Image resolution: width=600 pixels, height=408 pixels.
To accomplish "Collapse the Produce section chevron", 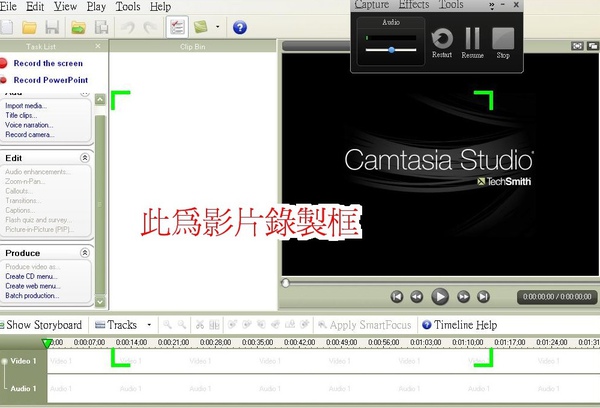I will (x=85, y=253).
